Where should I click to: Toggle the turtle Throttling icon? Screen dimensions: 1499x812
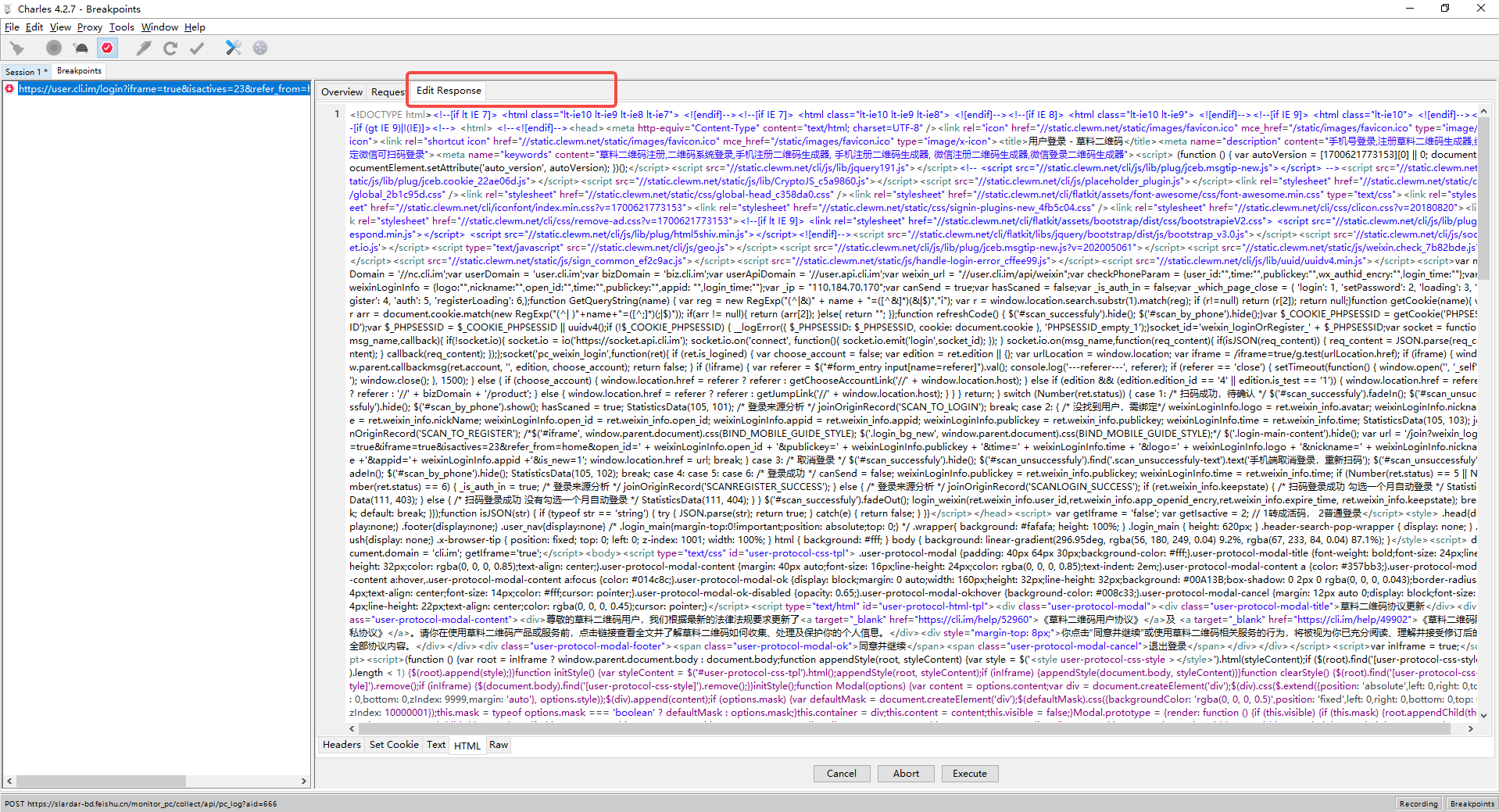81,48
